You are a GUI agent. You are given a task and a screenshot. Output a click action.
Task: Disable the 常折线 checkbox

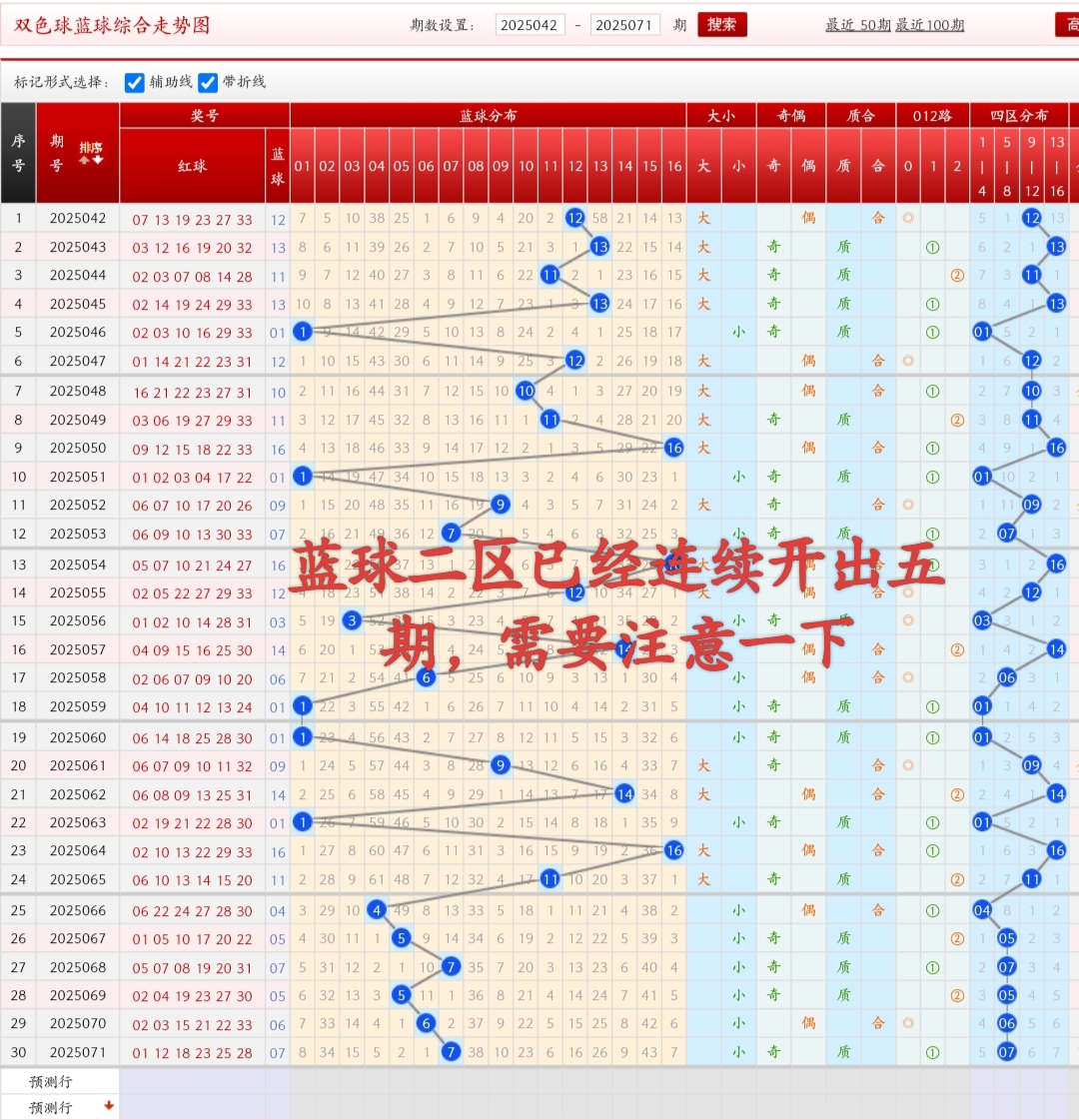(x=208, y=83)
